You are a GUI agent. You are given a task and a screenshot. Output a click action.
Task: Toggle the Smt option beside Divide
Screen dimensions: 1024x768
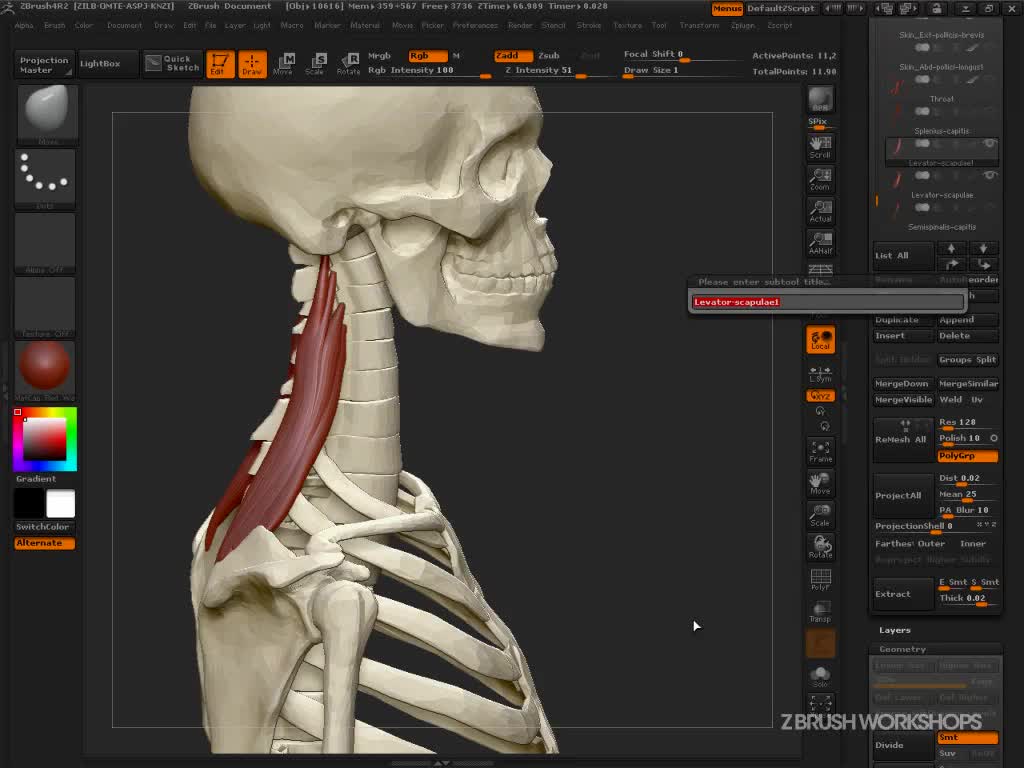(968, 737)
